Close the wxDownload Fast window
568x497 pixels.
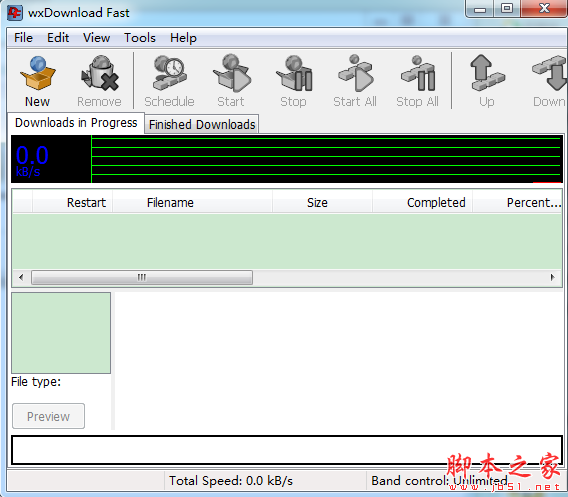tap(544, 9)
